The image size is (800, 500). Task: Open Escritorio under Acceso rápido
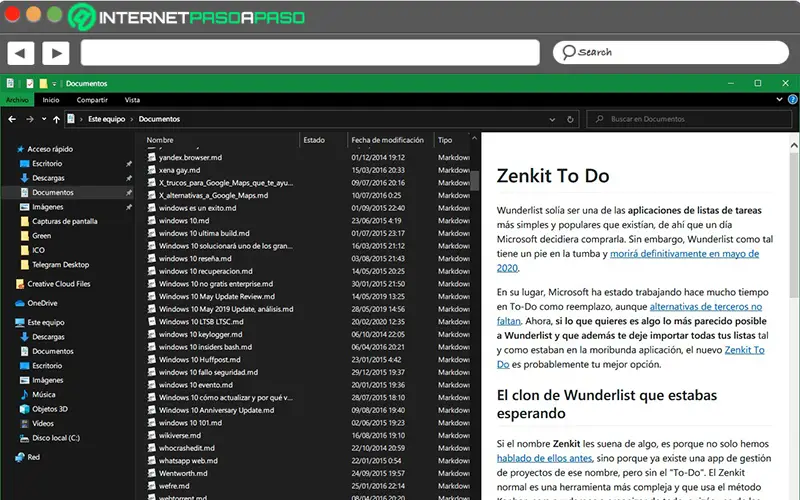click(47, 163)
